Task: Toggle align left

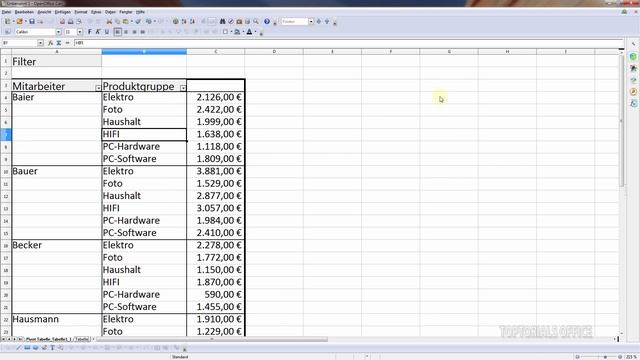Action: tap(118, 32)
